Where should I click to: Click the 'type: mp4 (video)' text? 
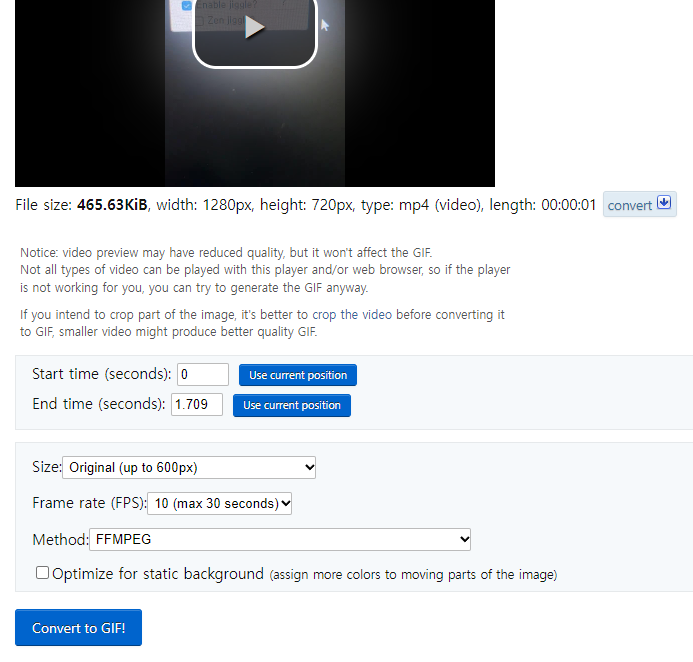pyautogui.click(x=421, y=205)
